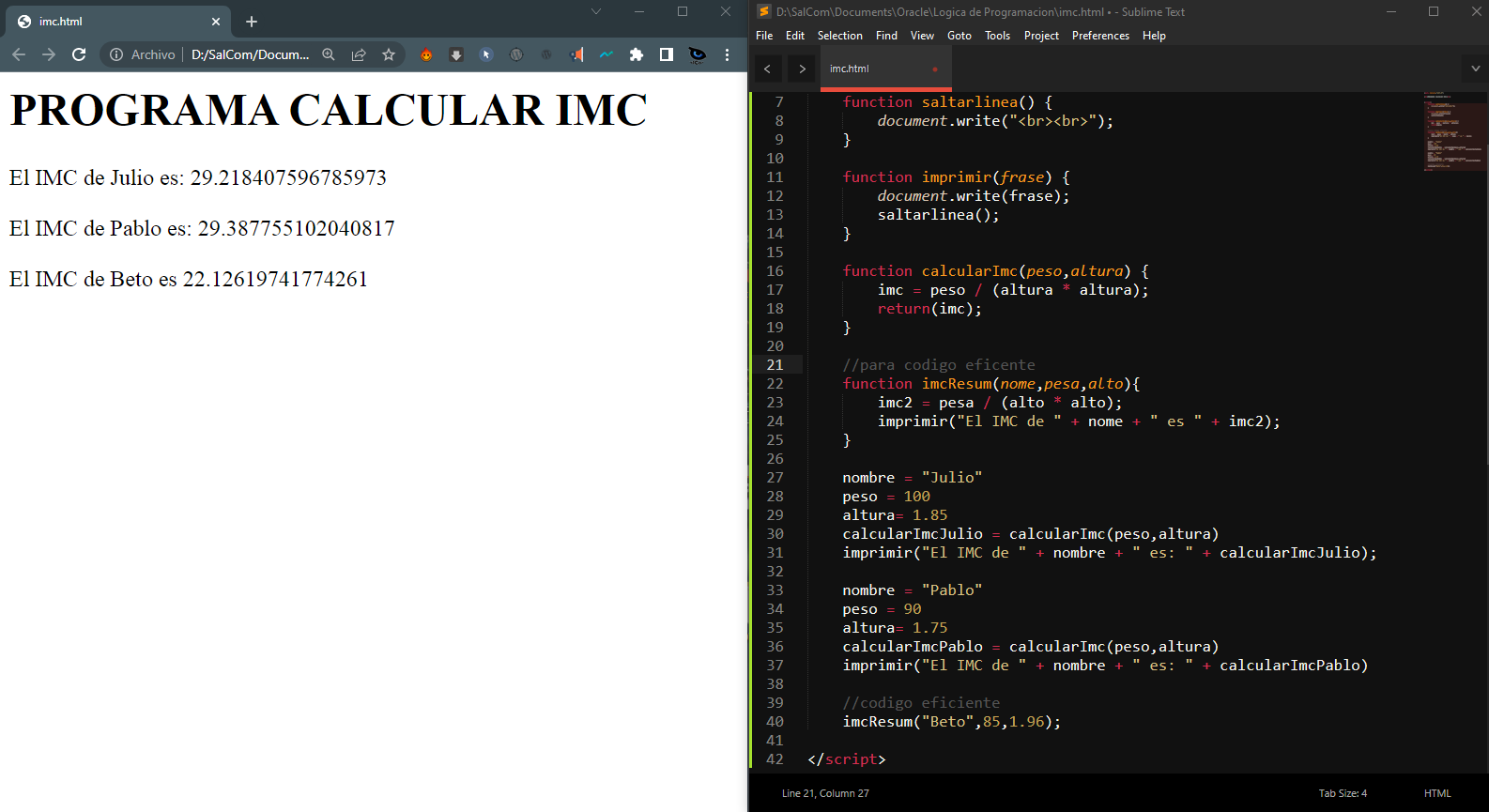Screen dimensions: 1489x812
Task: Click the Chrome address bar URL
Action: click(250, 54)
